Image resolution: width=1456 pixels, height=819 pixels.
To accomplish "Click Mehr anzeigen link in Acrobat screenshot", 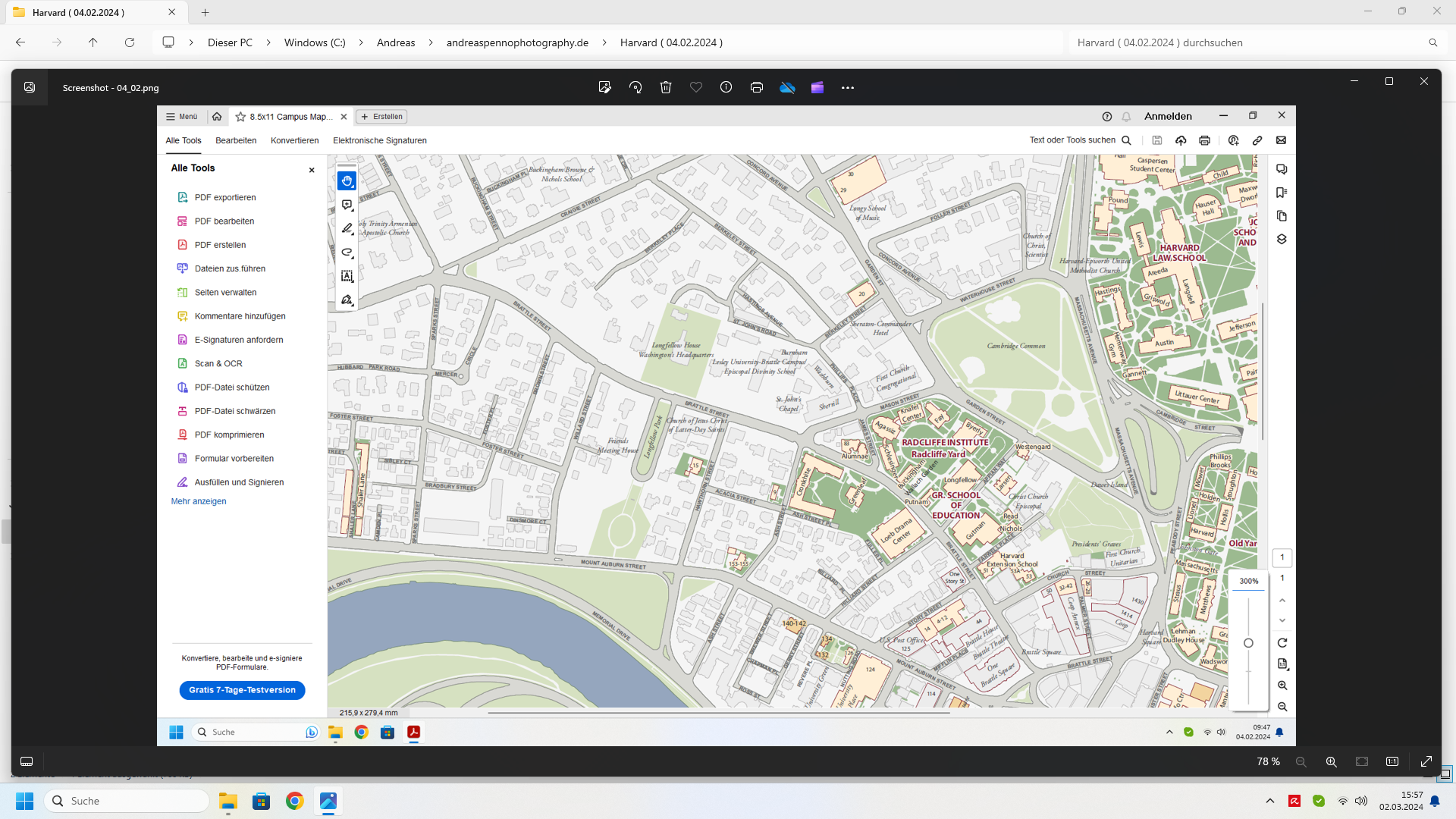I will [199, 501].
